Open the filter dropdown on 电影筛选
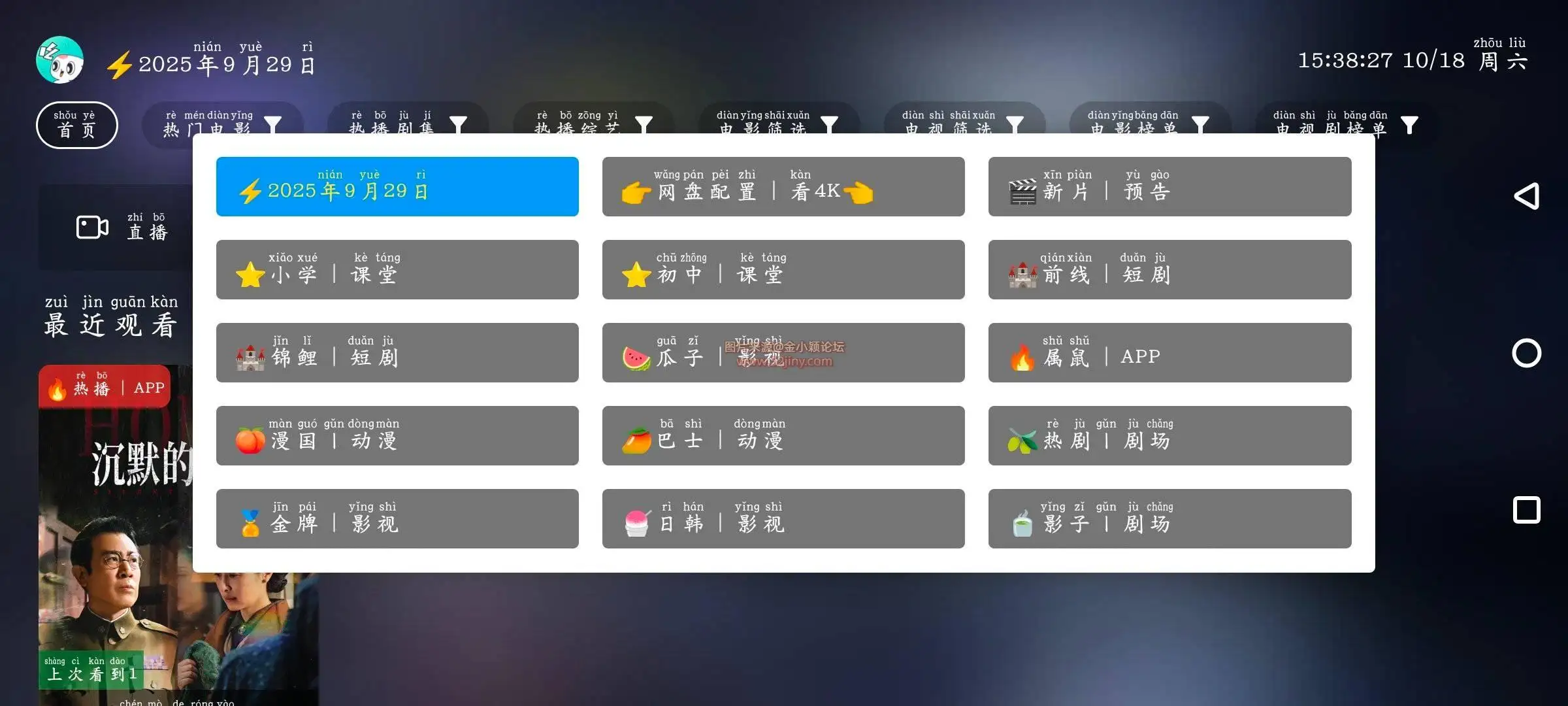 (x=830, y=122)
